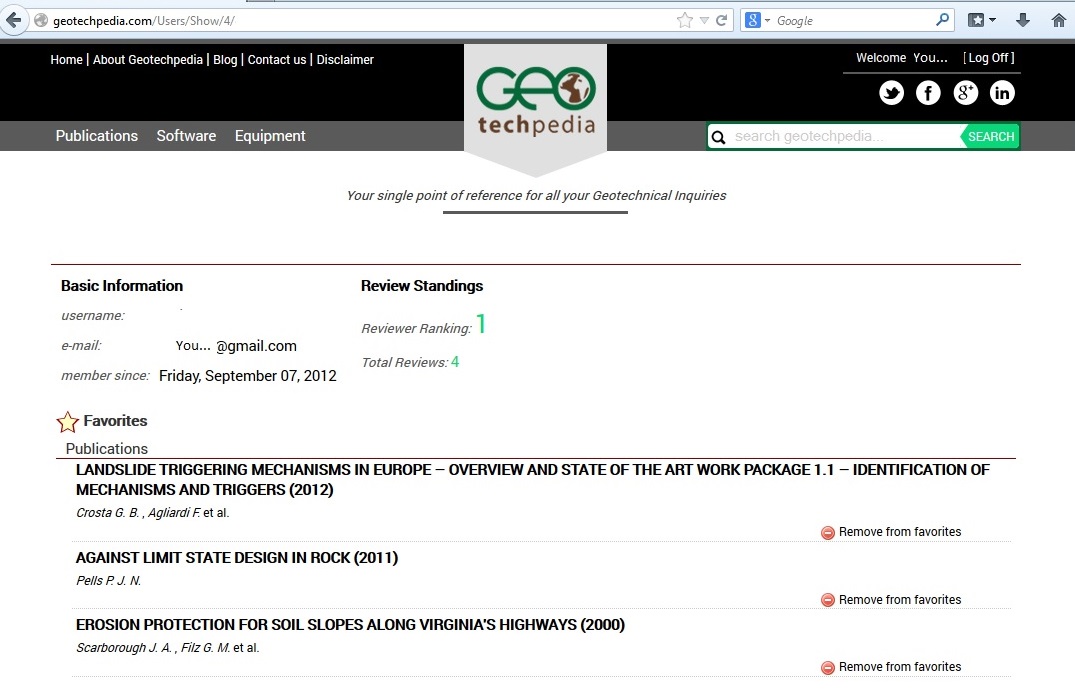
Task: Click author Crosta G. B.
Action: pos(108,513)
